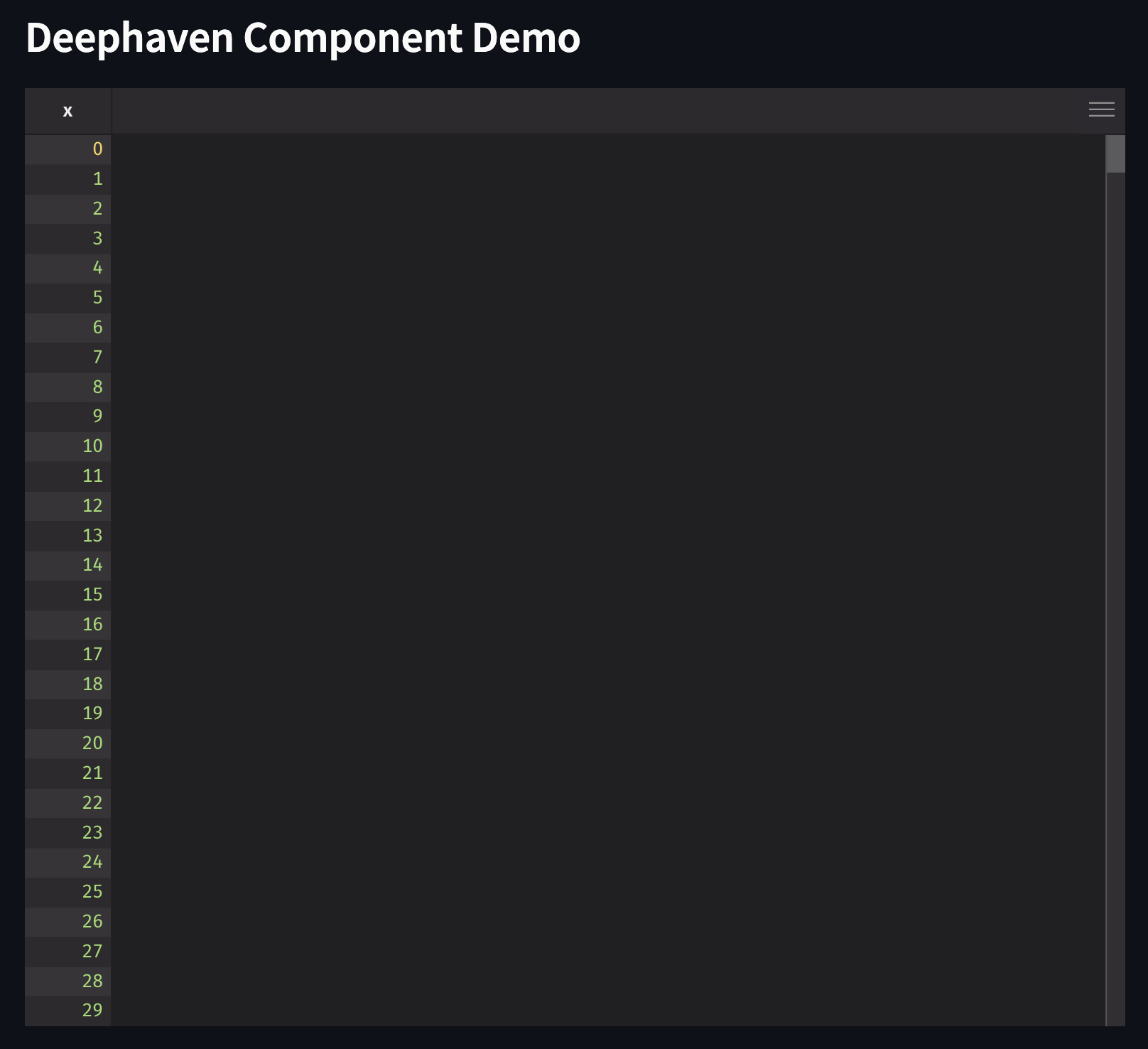Select the cell with value 29
The image size is (1148, 1049).
pos(68,1011)
